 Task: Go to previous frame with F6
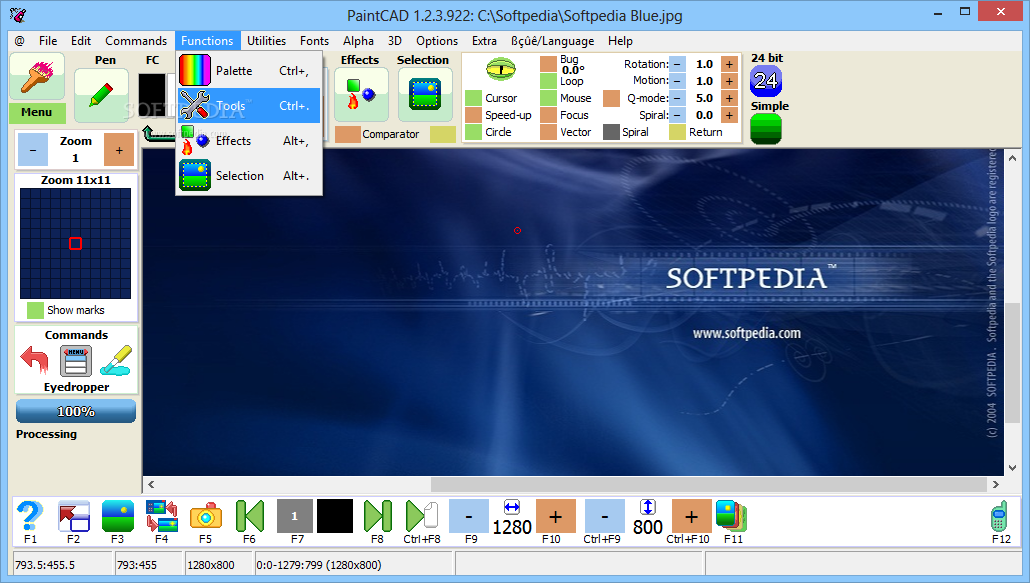pyautogui.click(x=250, y=516)
